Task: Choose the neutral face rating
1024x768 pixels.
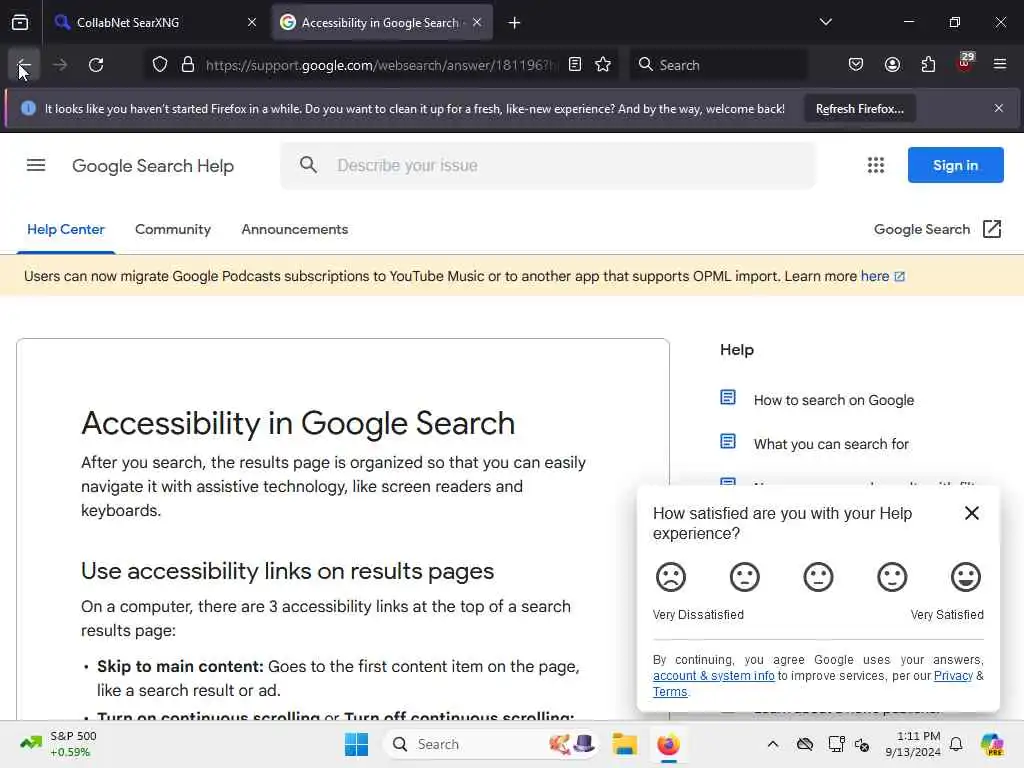Action: [x=818, y=577]
